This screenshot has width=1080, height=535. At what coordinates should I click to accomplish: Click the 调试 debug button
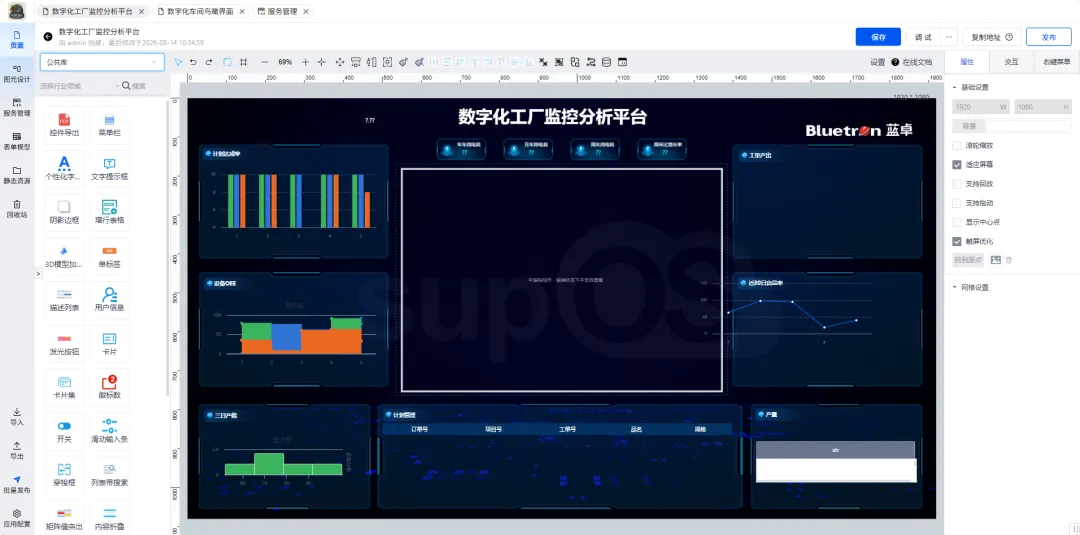pos(923,37)
